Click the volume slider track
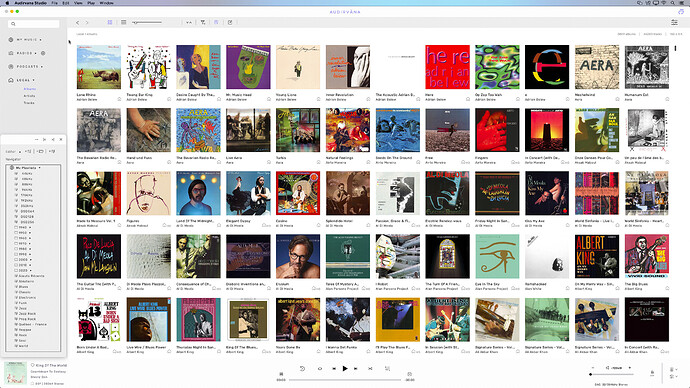This screenshot has width=690, height=388. (612, 374)
